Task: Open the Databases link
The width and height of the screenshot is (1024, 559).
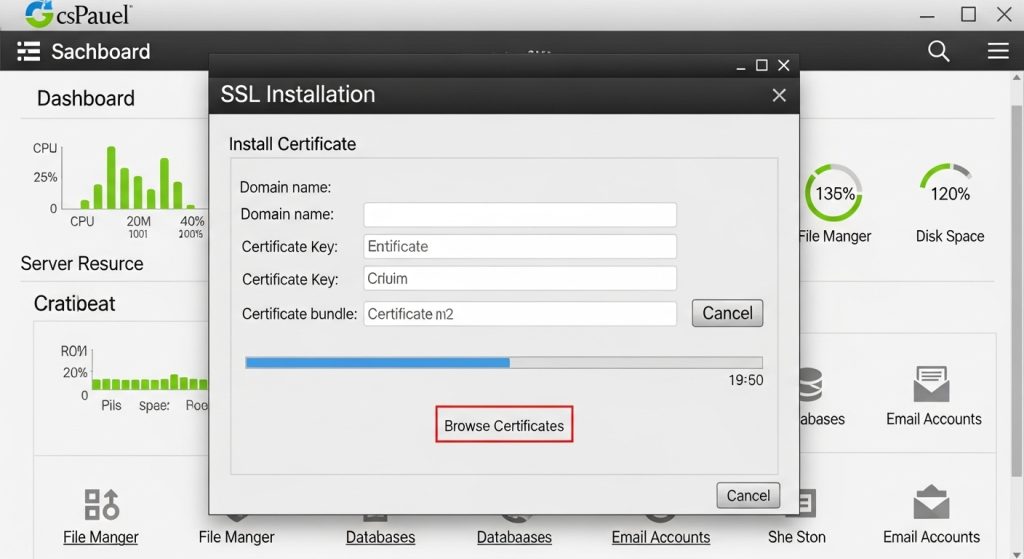Action: [x=380, y=537]
